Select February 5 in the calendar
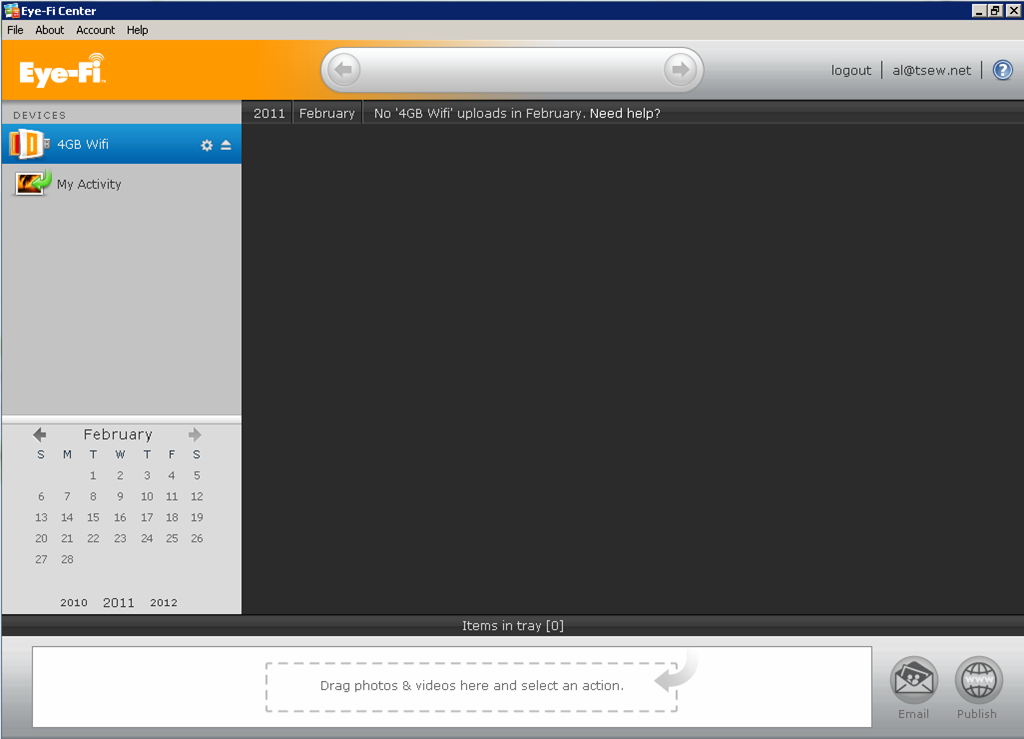This screenshot has height=739, width=1024. pyautogui.click(x=197, y=475)
